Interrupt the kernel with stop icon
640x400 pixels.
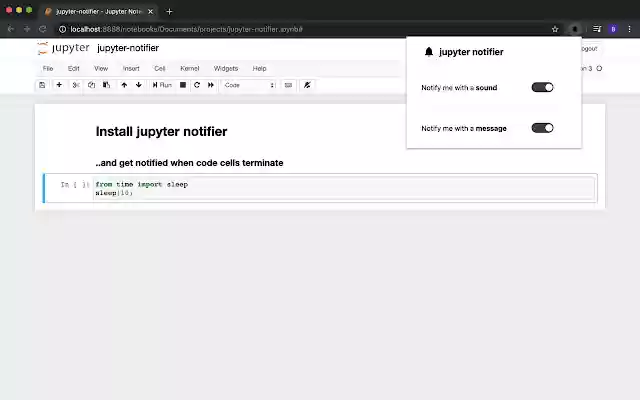tap(183, 85)
